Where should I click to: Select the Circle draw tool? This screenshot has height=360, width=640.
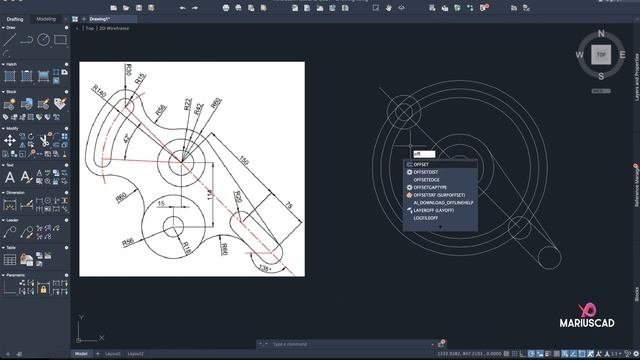43,40
